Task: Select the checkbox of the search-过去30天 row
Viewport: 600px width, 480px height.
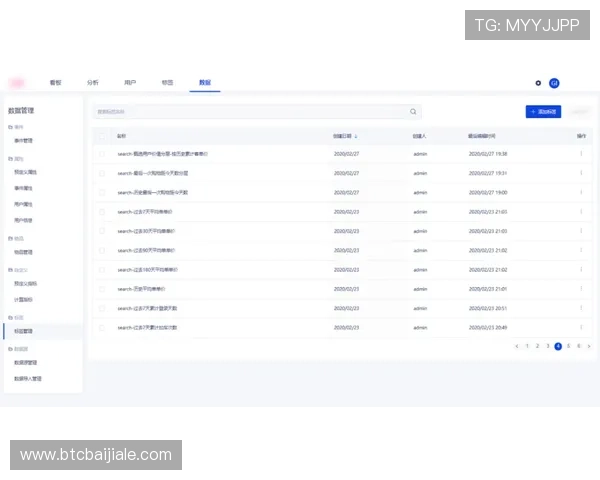Action: tap(102, 231)
